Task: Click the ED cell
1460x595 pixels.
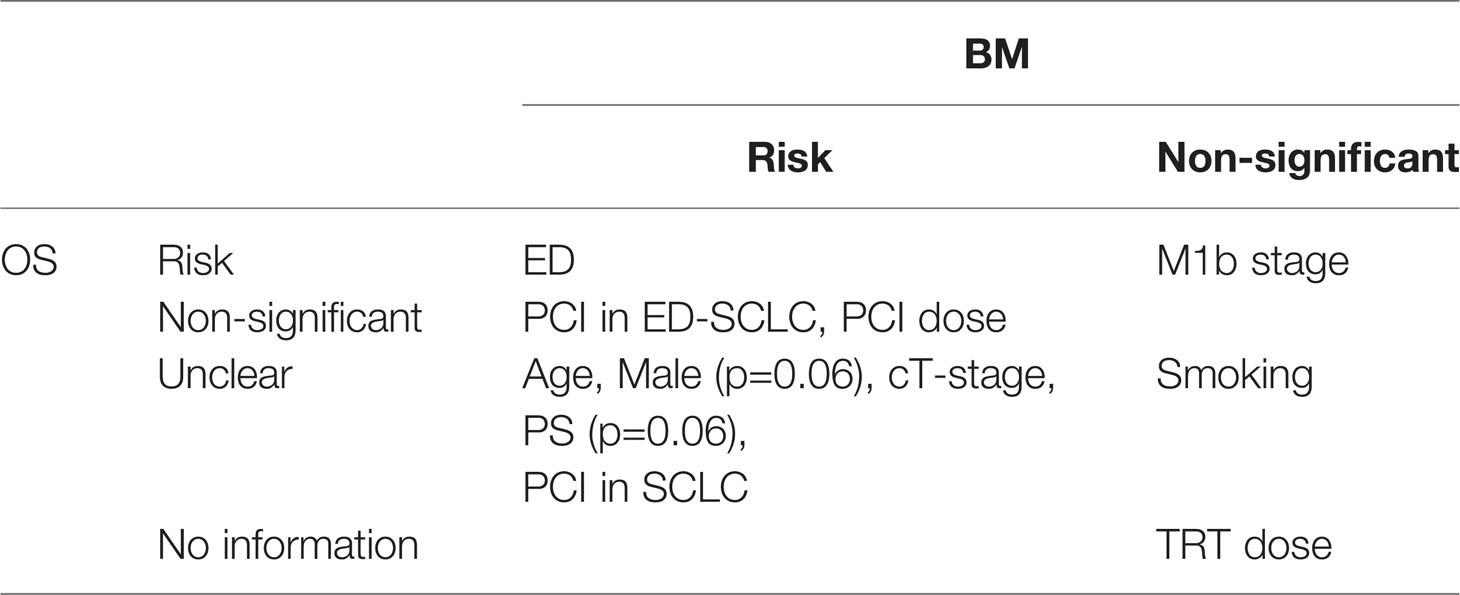Action: 548,262
